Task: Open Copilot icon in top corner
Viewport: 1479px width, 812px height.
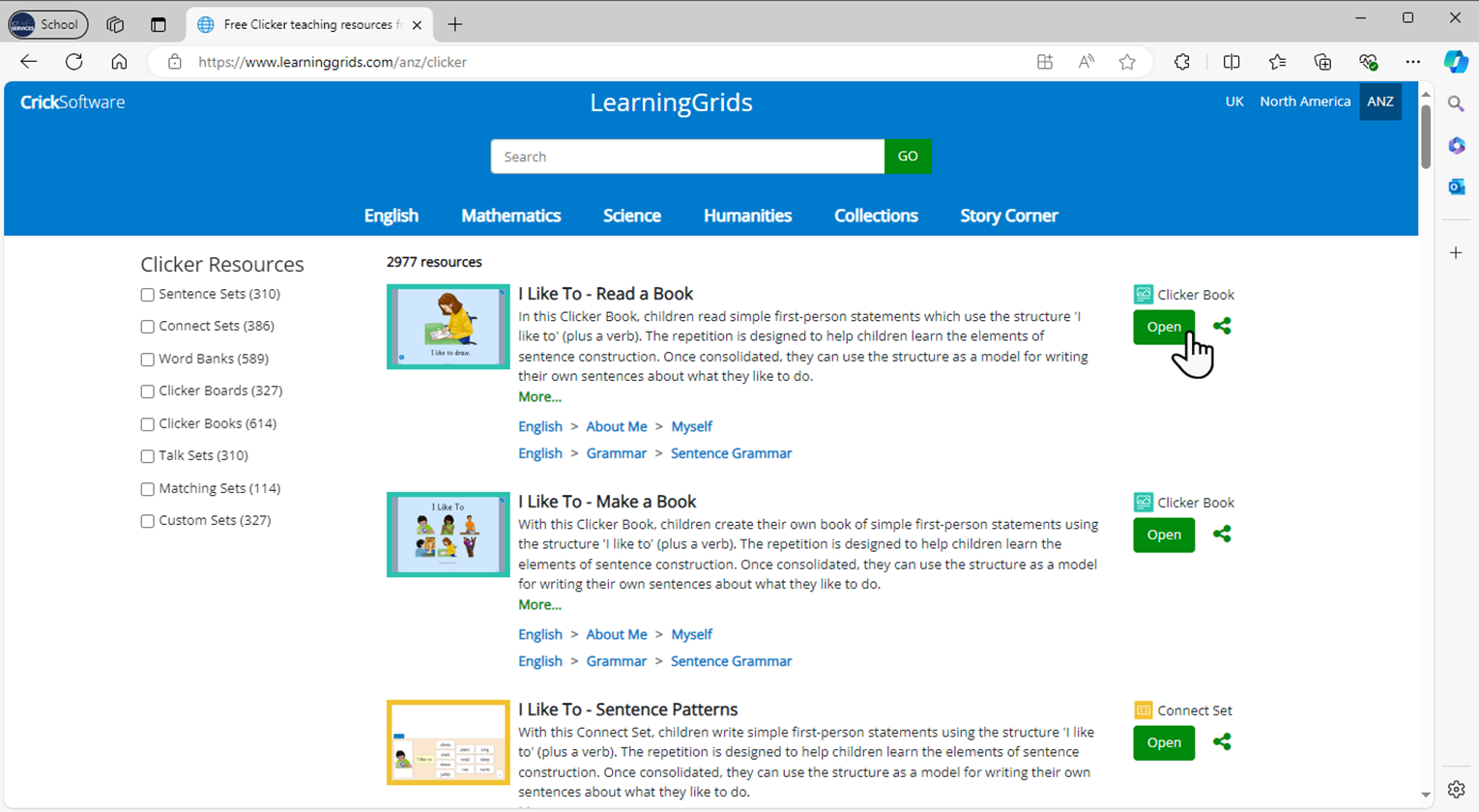Action: [x=1456, y=62]
